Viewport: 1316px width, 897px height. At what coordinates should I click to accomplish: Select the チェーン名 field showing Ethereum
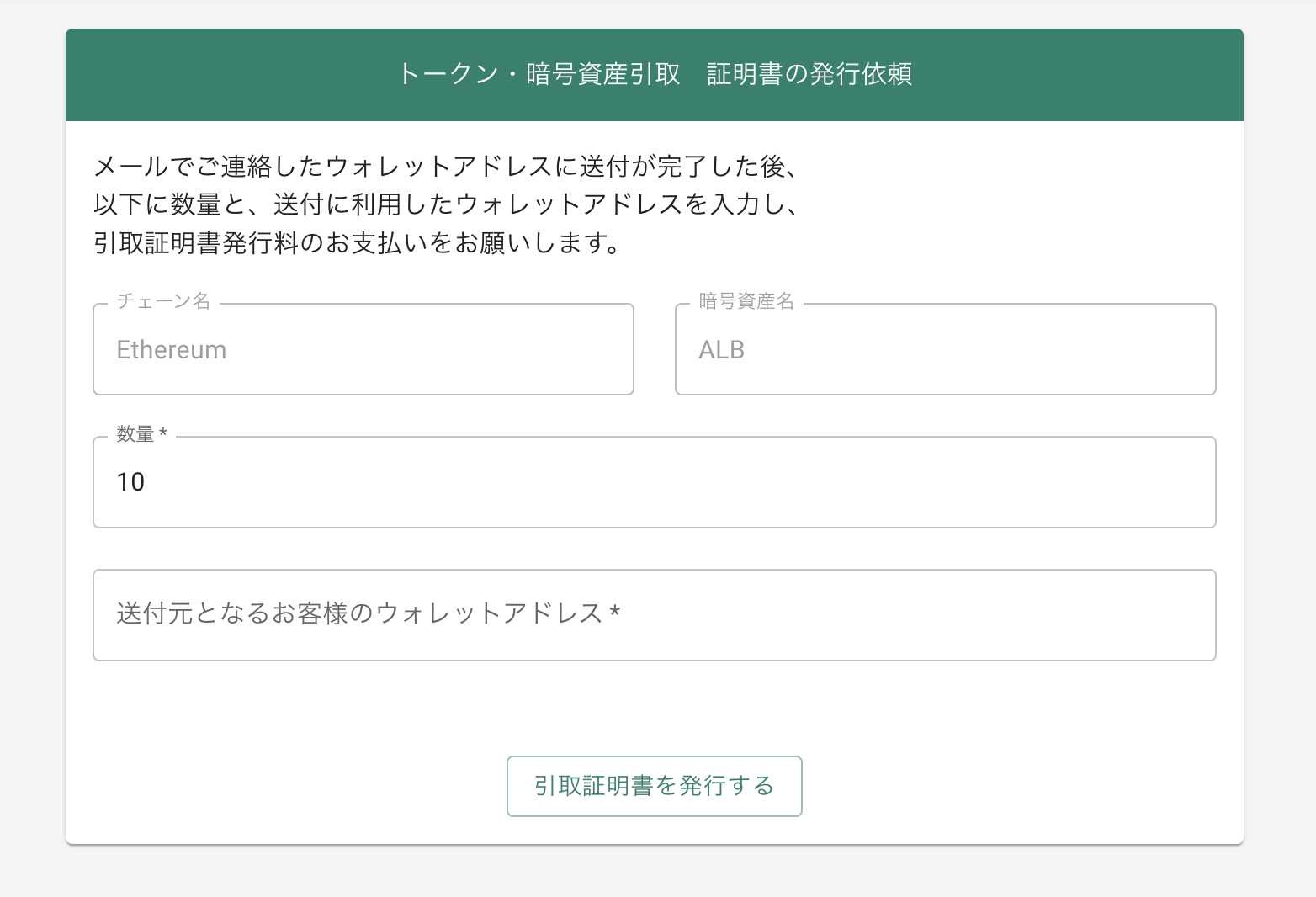[363, 349]
